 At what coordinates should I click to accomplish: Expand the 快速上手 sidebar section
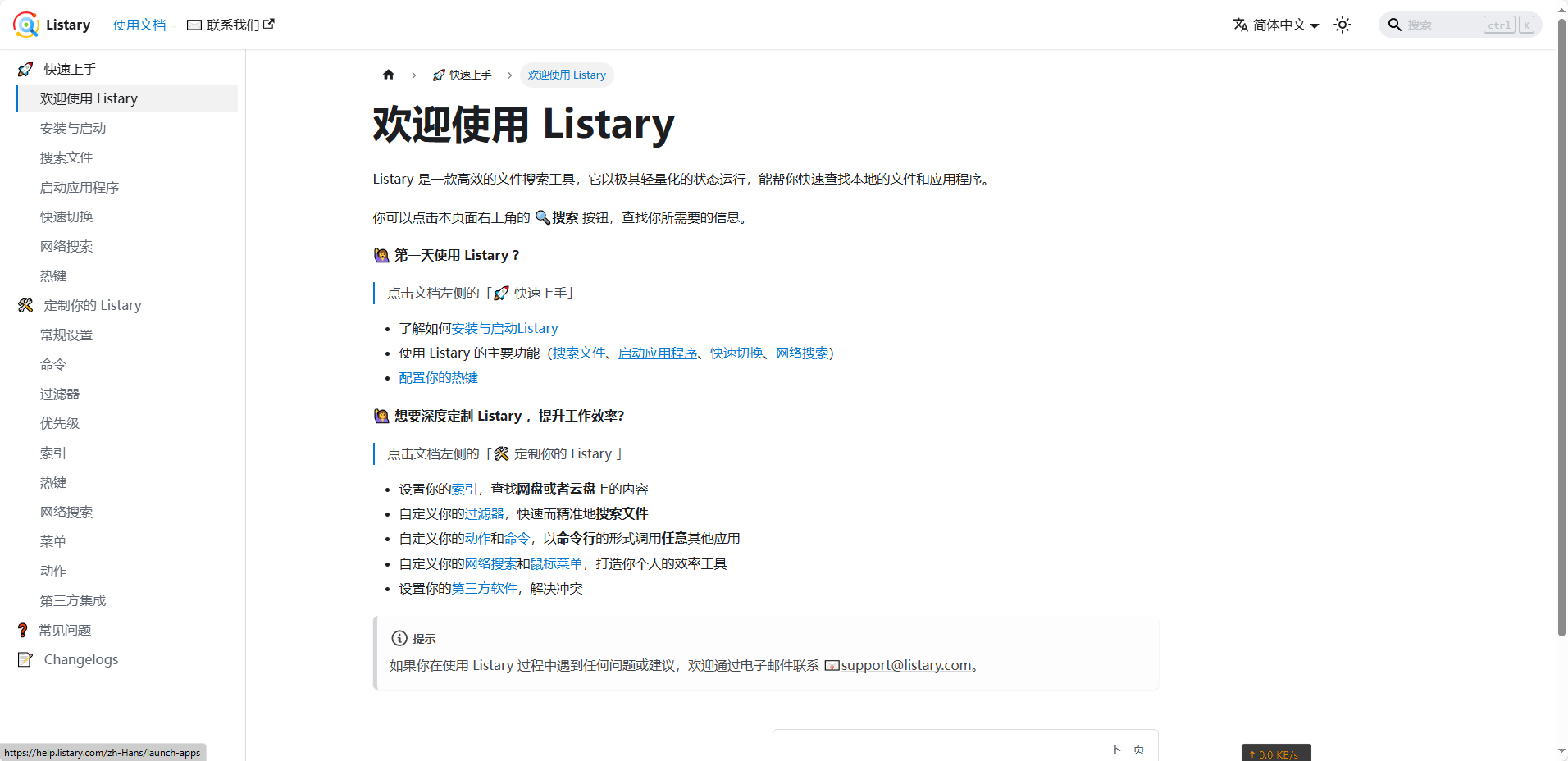[x=71, y=70]
